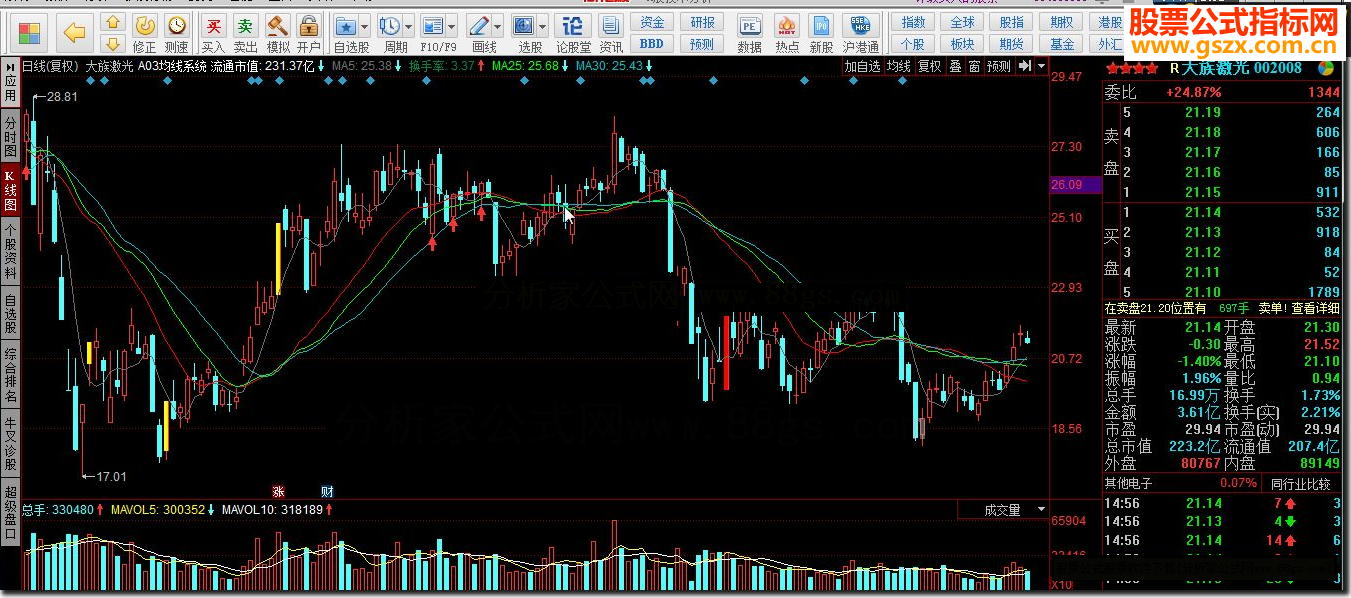This screenshot has height=598, width=1351.
Task: Expand the 周期 dropdown arrow
Action: pos(408,26)
